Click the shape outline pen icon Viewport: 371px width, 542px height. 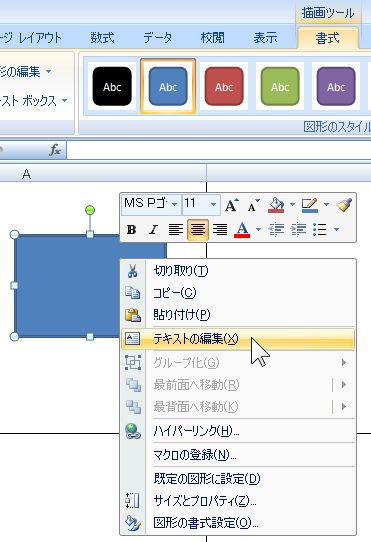point(309,205)
